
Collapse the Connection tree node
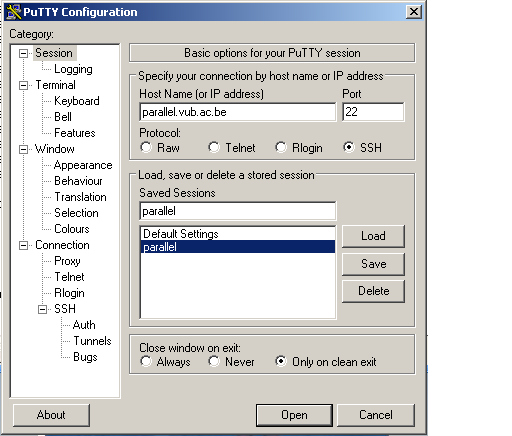click(x=23, y=245)
